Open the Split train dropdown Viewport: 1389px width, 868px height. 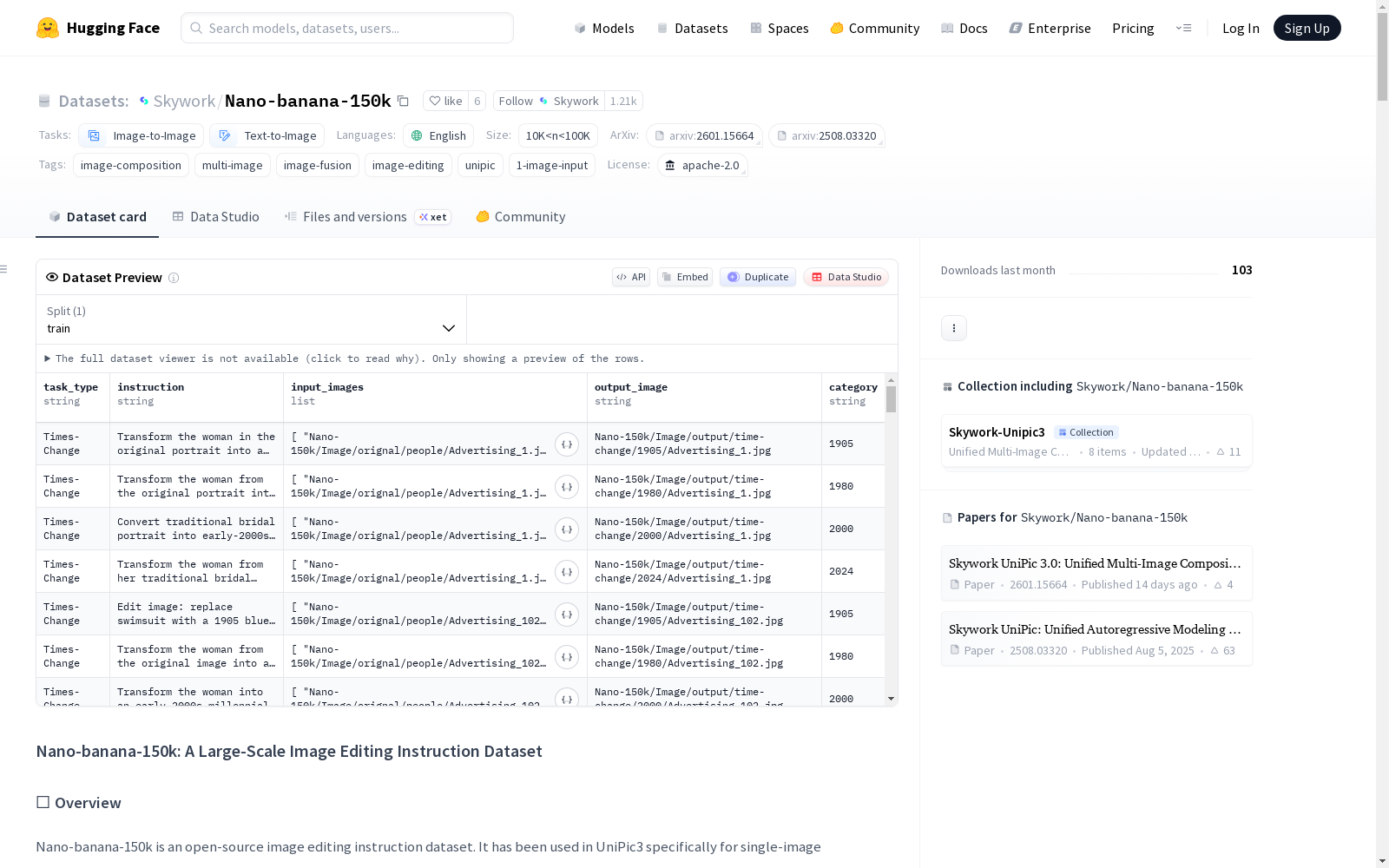coord(252,319)
